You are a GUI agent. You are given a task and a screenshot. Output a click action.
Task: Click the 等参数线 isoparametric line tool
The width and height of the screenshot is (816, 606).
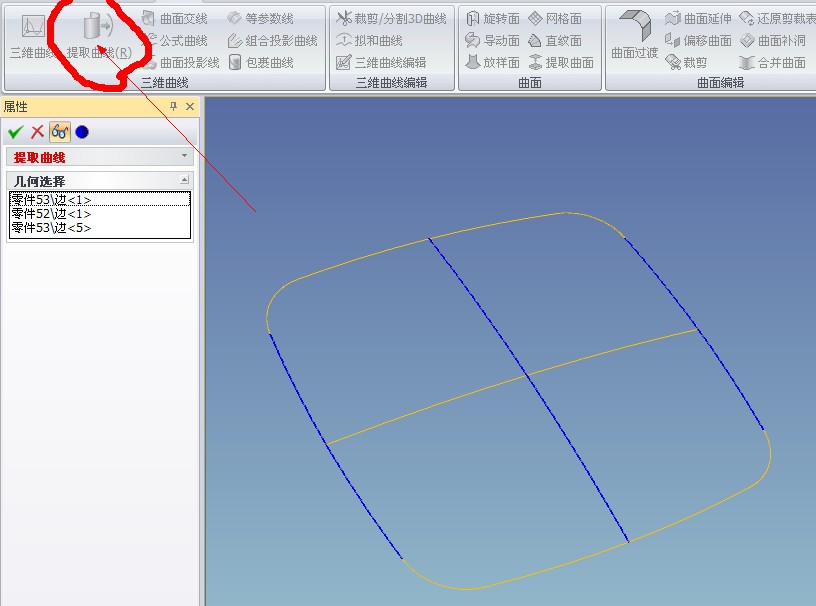(261, 19)
